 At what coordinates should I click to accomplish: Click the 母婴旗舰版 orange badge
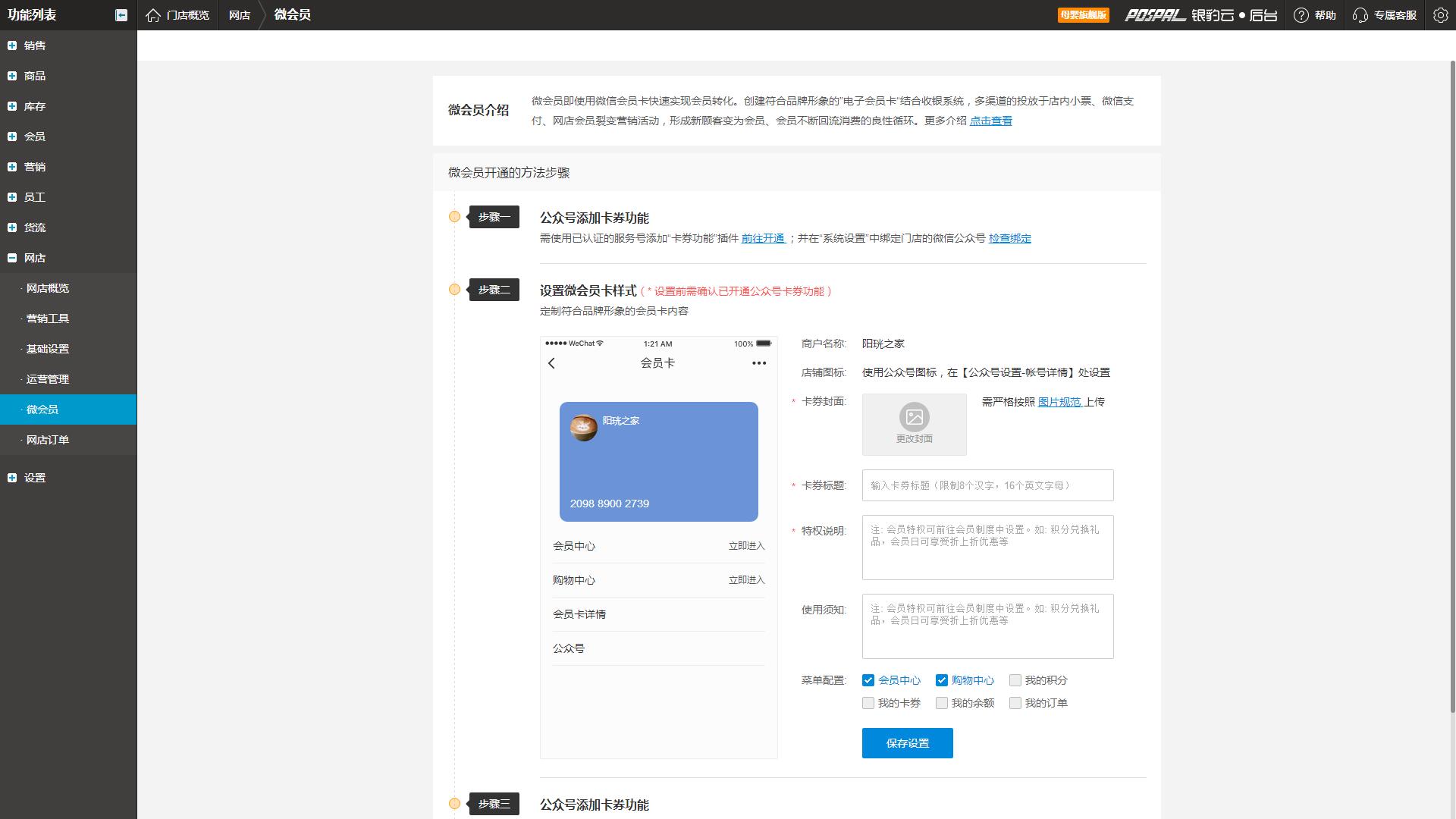coord(1084,15)
